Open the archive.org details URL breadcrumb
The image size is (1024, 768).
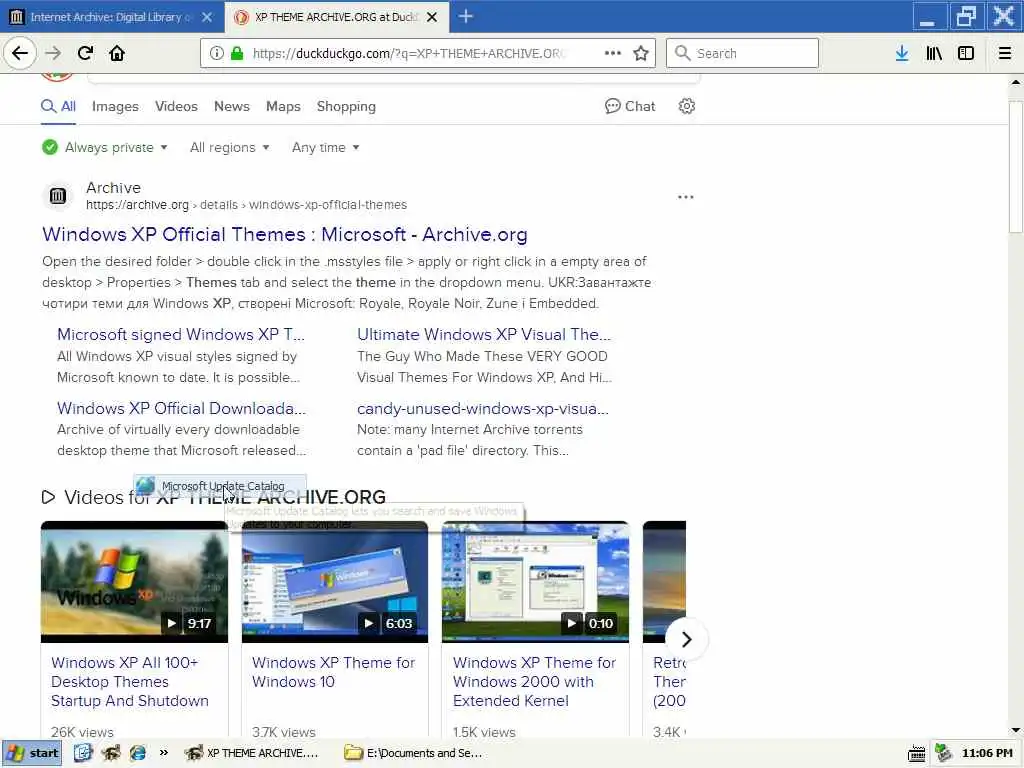coord(246,205)
